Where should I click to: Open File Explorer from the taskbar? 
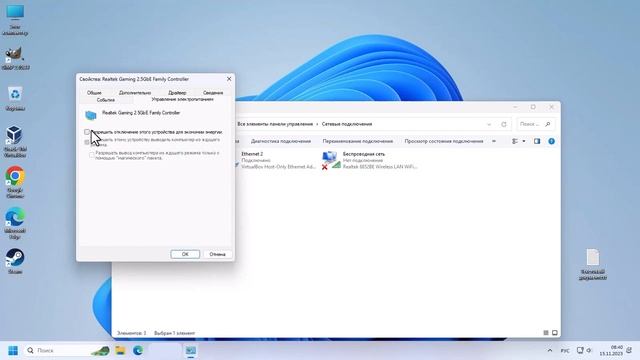(120, 351)
